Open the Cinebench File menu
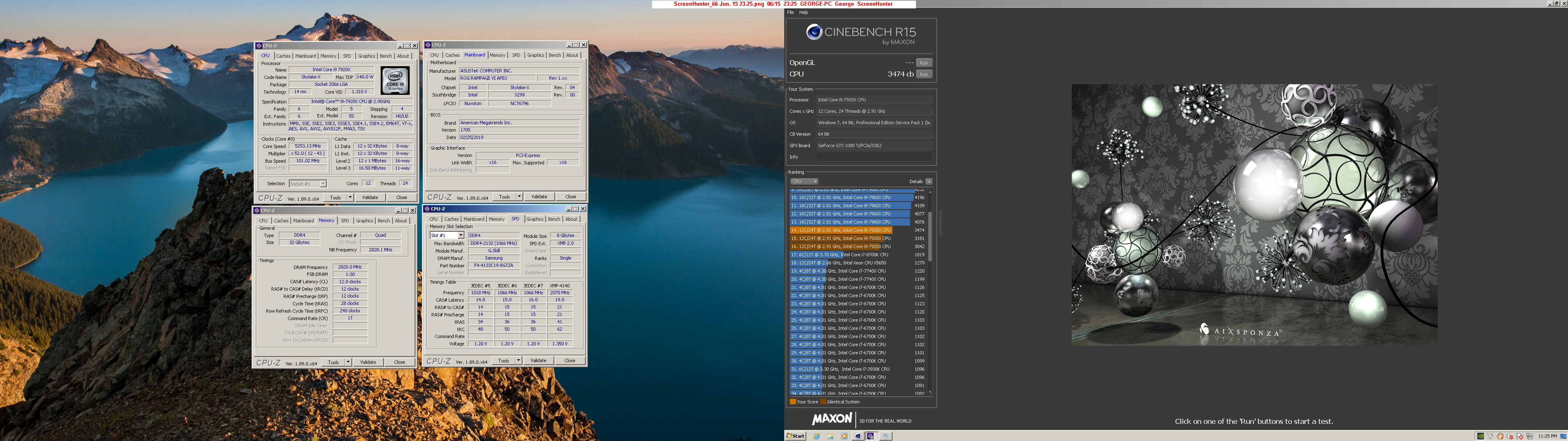Screen dimensions: 1568x441 click(790, 12)
